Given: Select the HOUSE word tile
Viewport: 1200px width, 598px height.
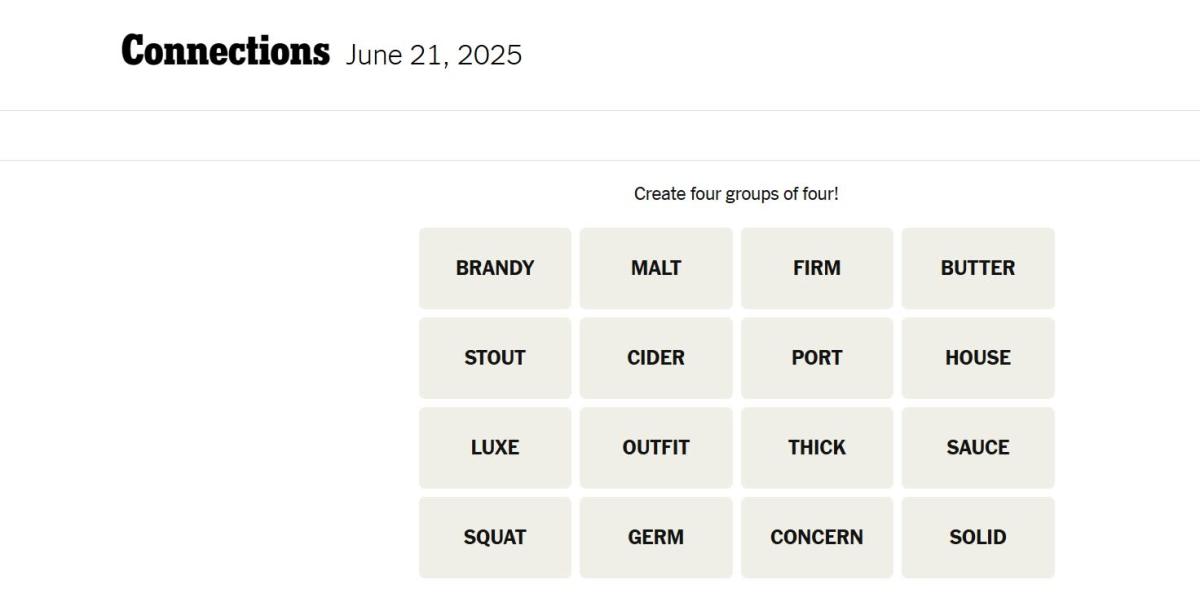Looking at the screenshot, I should click(x=978, y=358).
